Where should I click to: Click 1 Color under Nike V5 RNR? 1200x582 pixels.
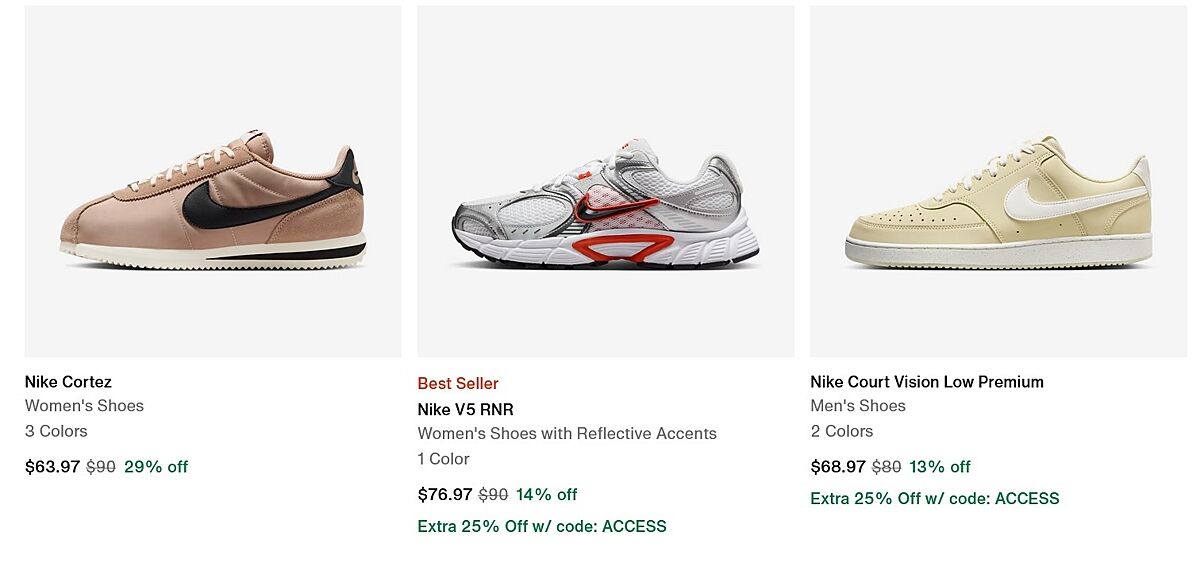tap(443, 459)
